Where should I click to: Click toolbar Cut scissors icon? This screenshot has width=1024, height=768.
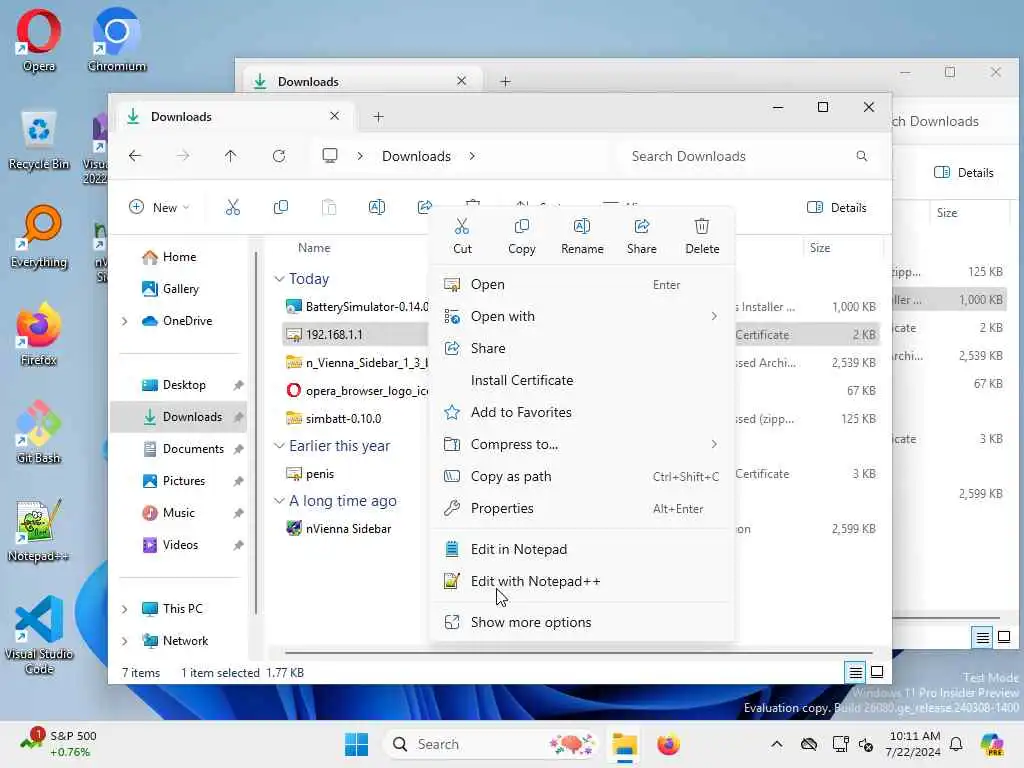point(232,208)
